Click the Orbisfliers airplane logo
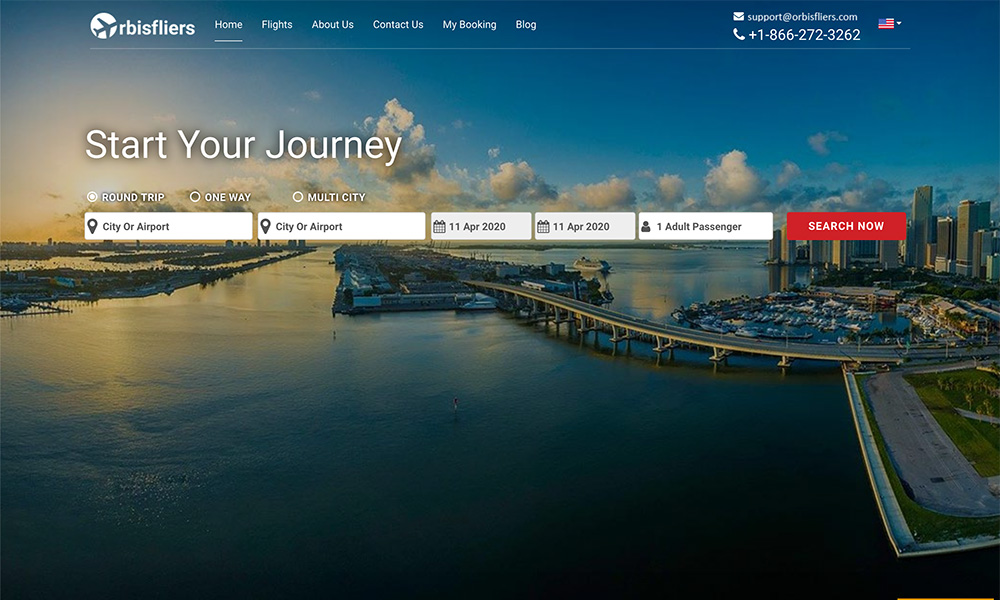 point(104,26)
